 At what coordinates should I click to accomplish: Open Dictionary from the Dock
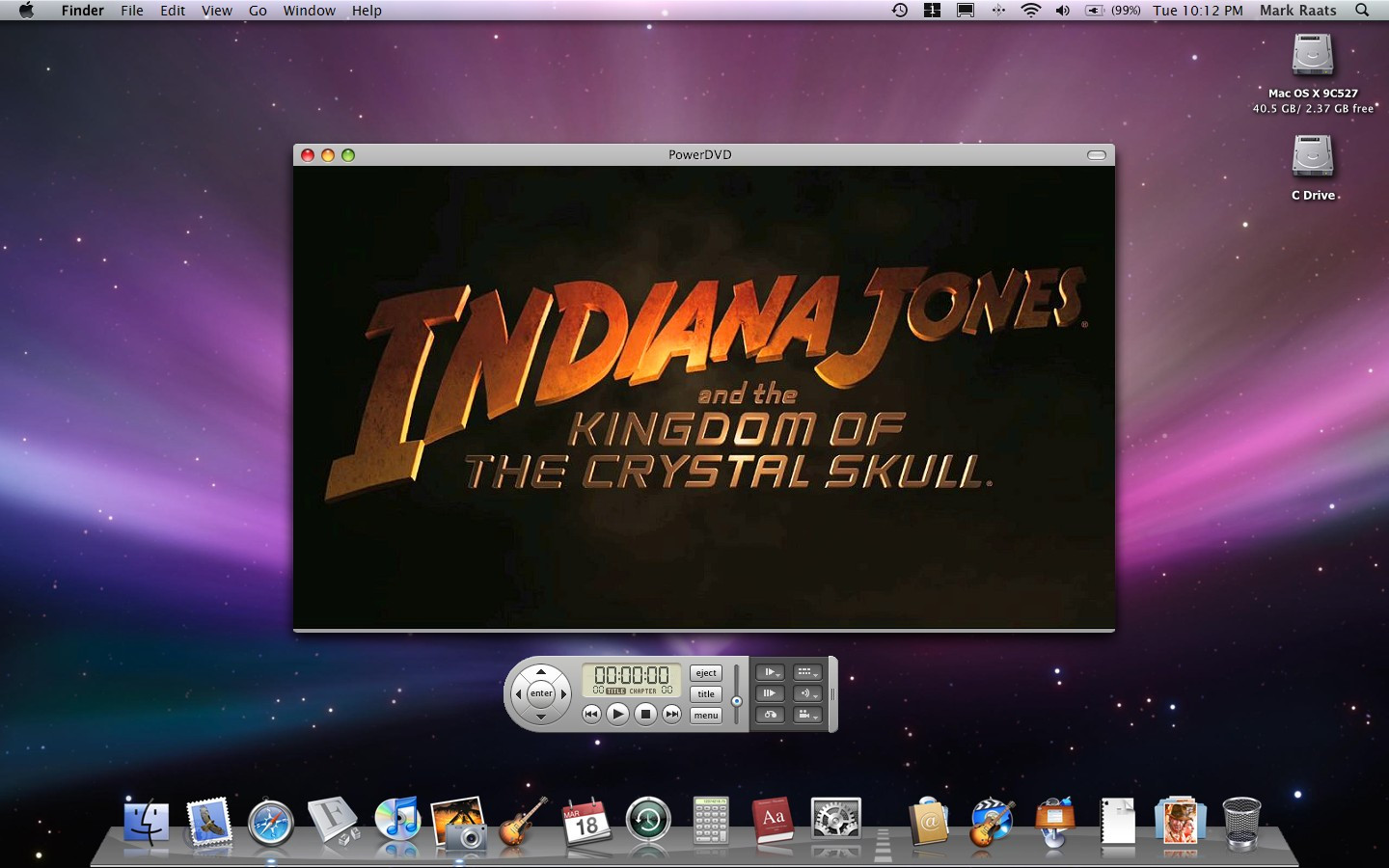[x=773, y=823]
